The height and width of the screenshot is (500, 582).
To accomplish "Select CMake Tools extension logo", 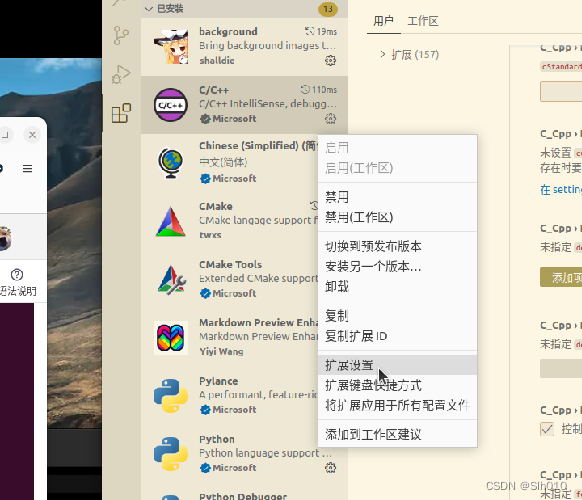I will click(x=171, y=280).
